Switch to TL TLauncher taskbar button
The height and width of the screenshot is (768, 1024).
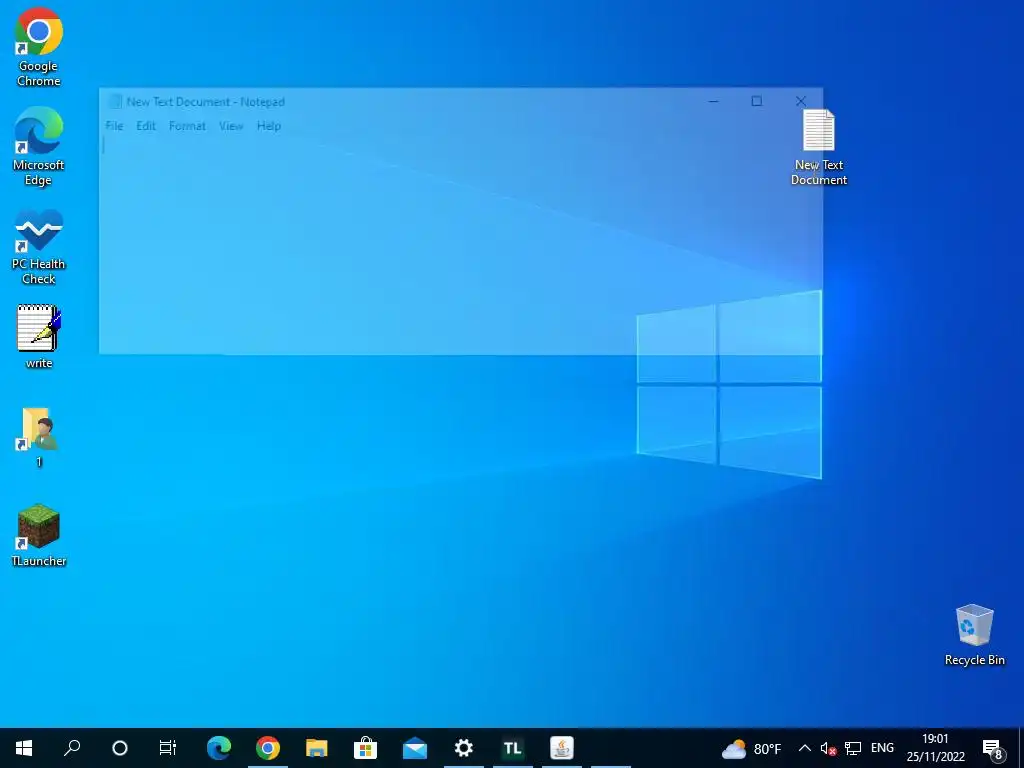pyautogui.click(x=513, y=748)
